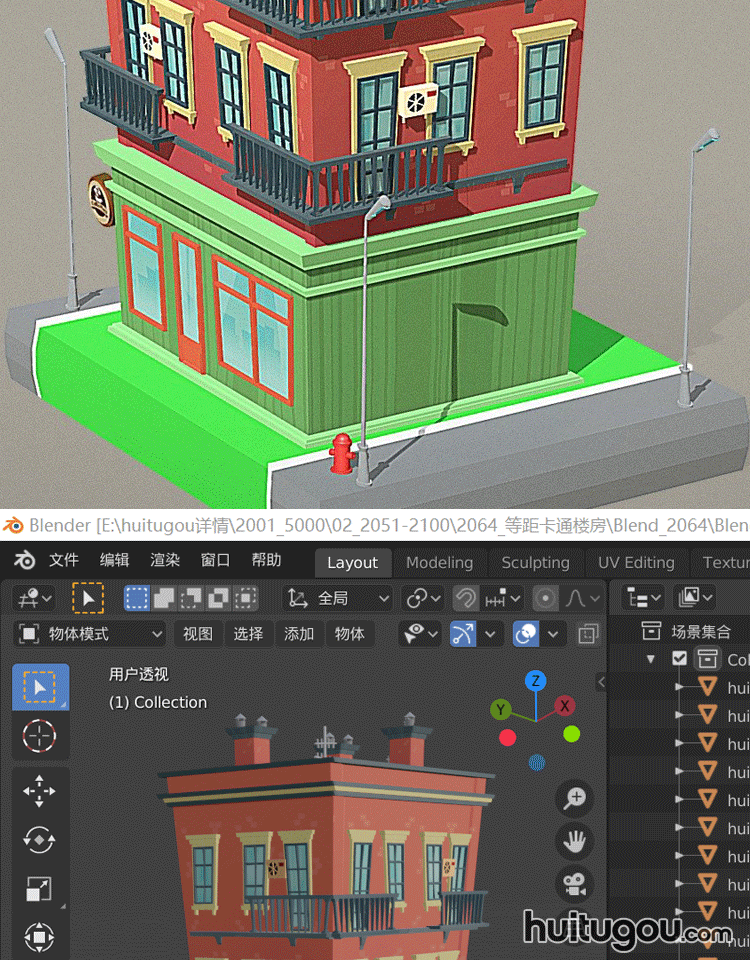750x960 pixels.
Task: Click the Blender logo icon in menu bar
Action: click(25, 561)
